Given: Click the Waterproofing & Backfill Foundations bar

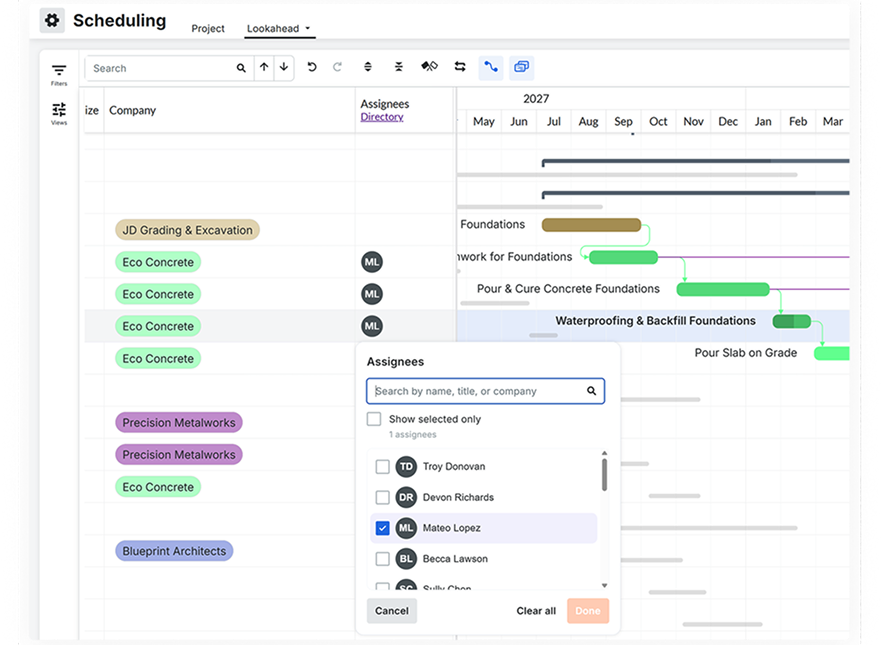Looking at the screenshot, I should pos(791,321).
